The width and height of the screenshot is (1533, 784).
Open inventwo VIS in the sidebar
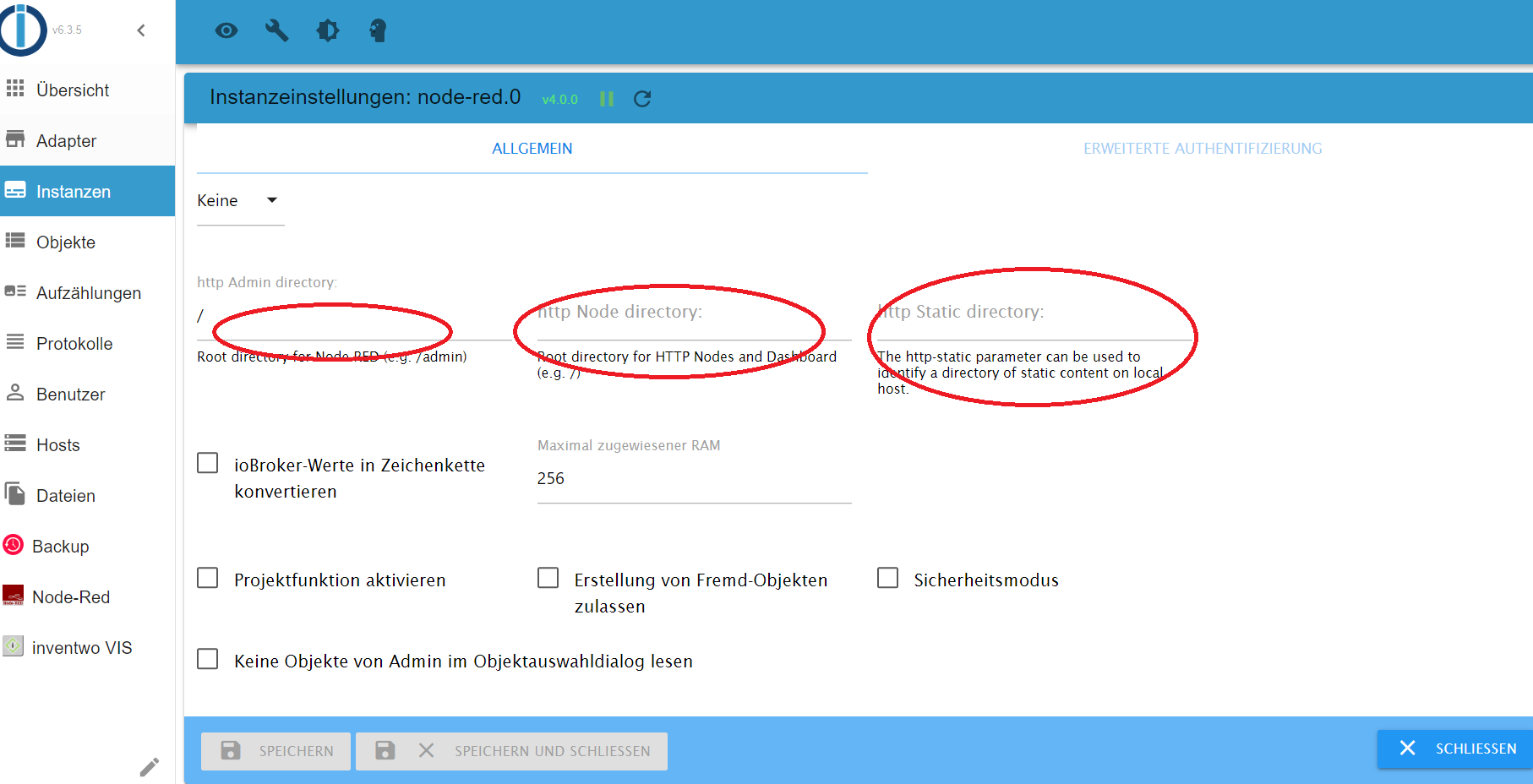click(88, 647)
